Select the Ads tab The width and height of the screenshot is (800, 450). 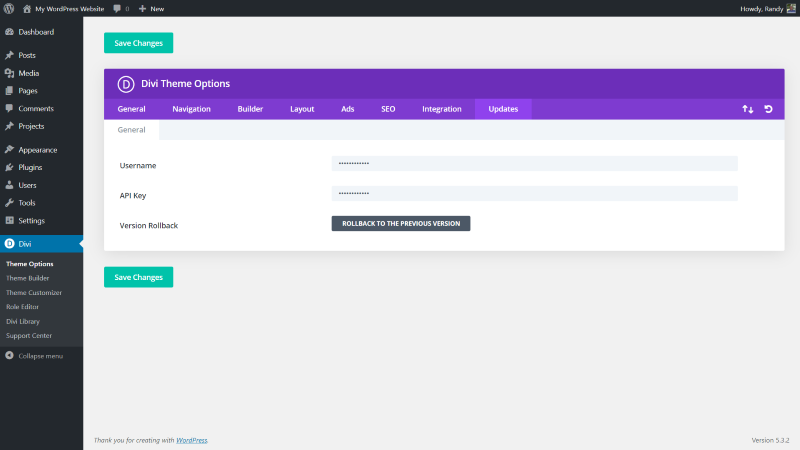(347, 109)
